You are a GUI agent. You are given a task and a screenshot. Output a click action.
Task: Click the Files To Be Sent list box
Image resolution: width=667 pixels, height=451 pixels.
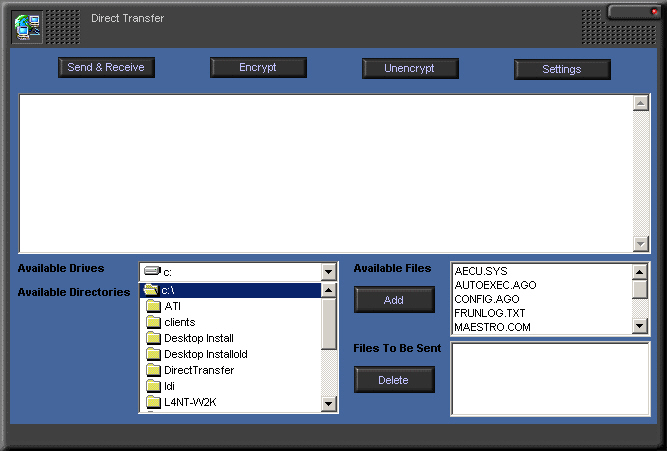pos(550,379)
